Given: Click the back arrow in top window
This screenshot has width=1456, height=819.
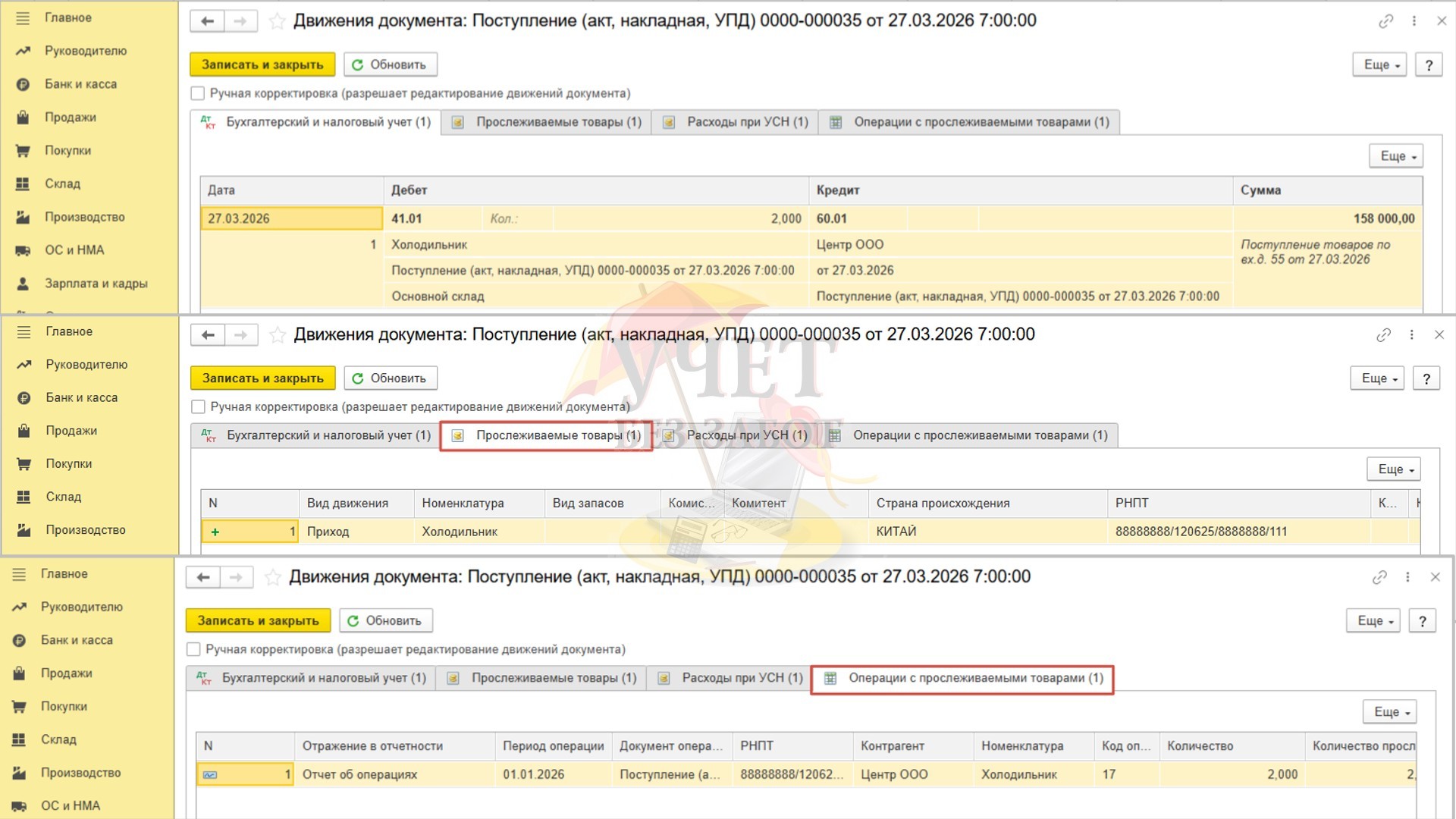Looking at the screenshot, I should pos(207,21).
